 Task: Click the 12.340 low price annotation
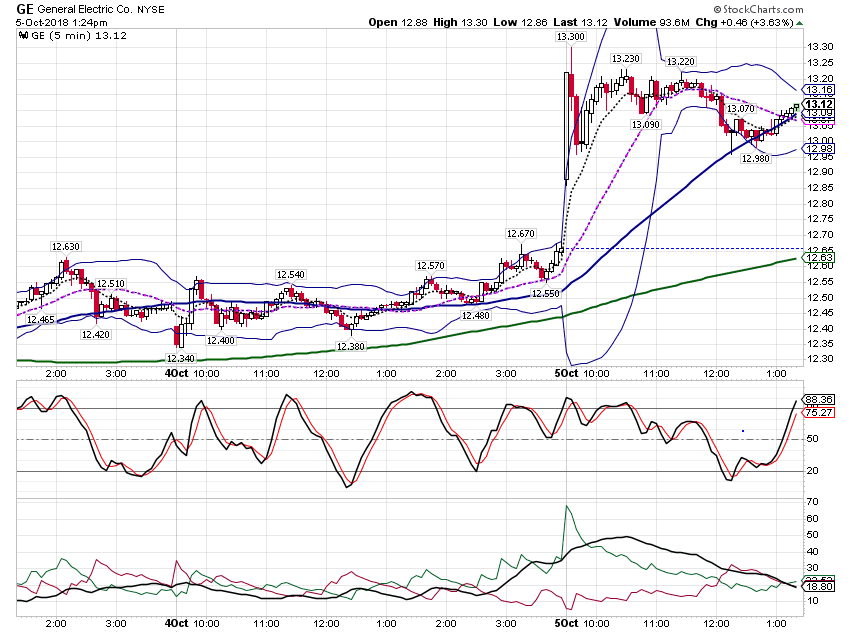(181, 358)
